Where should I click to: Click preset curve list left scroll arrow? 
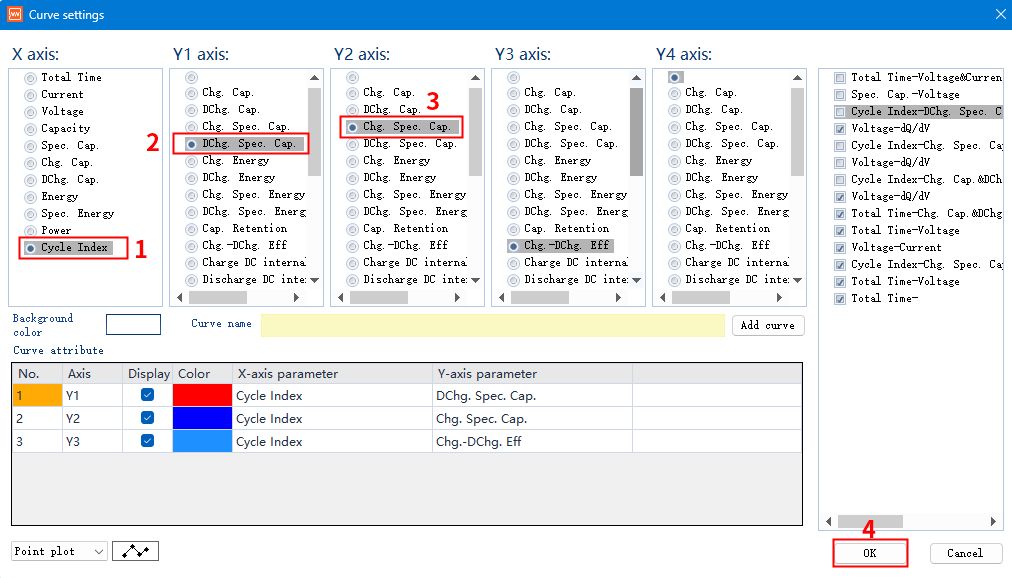point(829,521)
